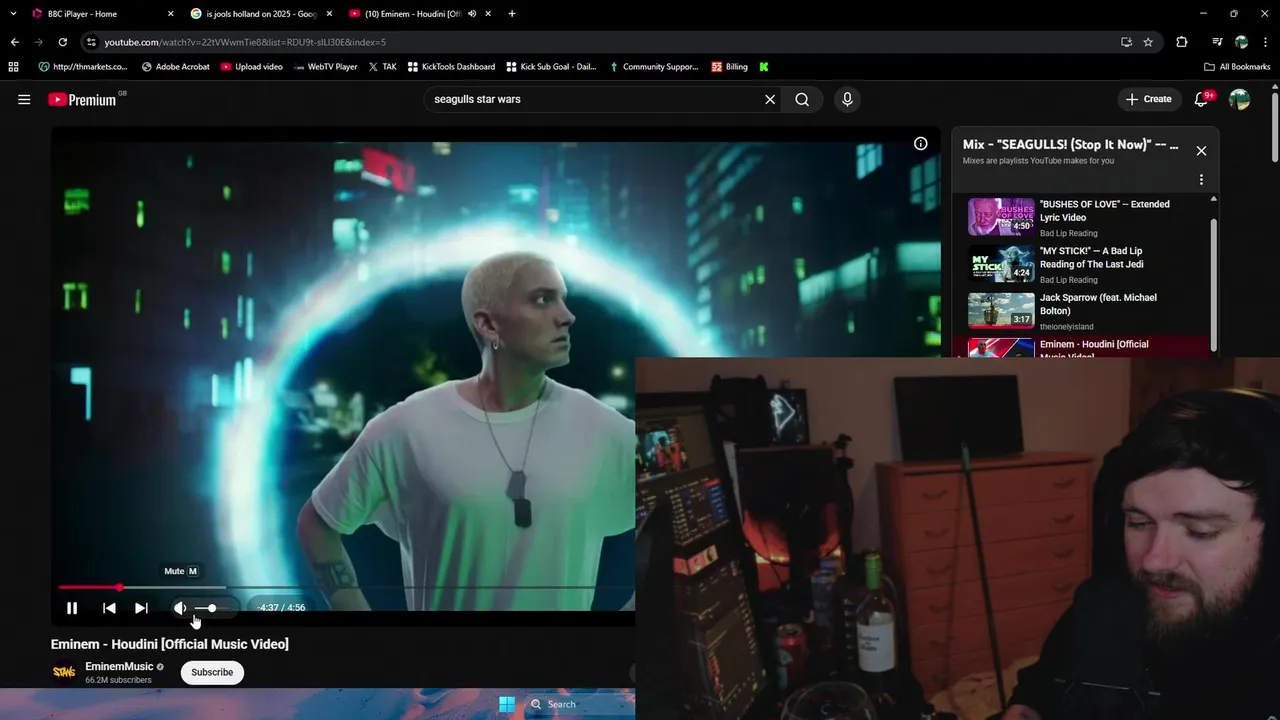Open the green K bookmark icon

[764, 67]
